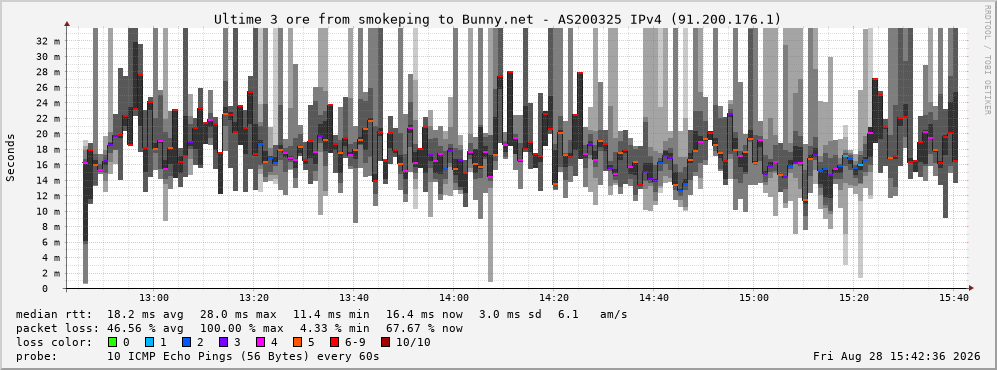
Task: Click the dark red 10/10 loss swatch
Action: (385, 342)
